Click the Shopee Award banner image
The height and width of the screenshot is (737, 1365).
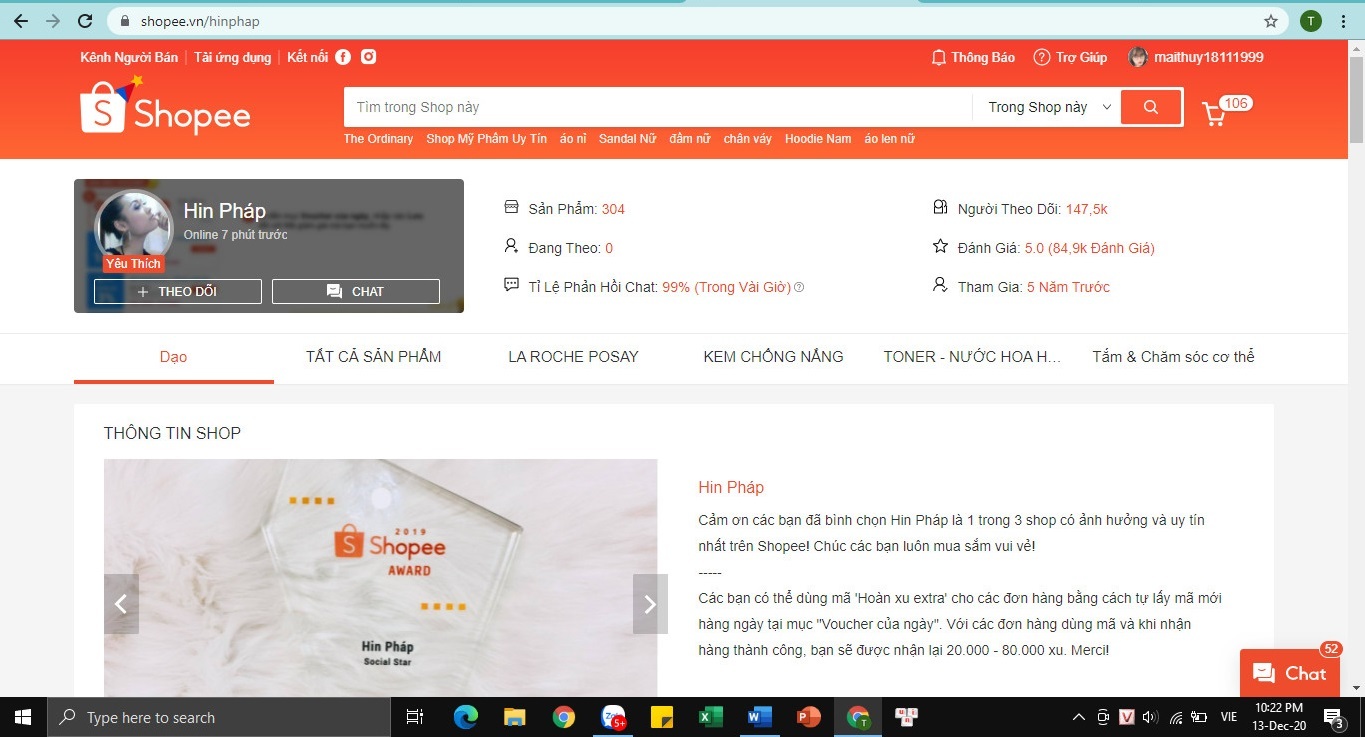[x=381, y=578]
